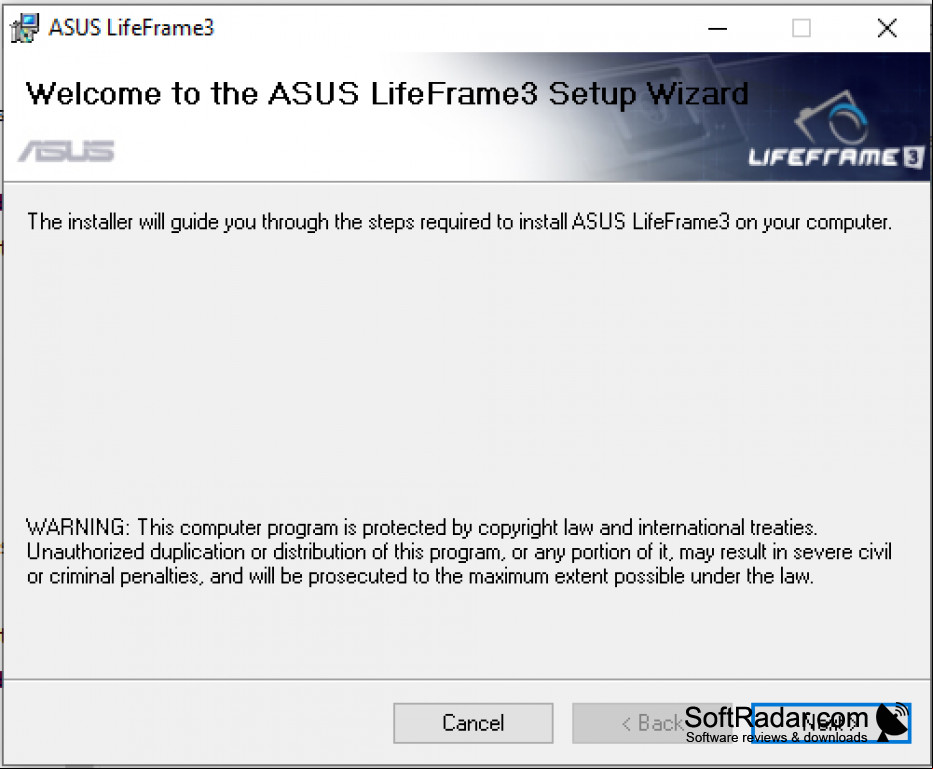The height and width of the screenshot is (769, 933).
Task: Click the camera frame graphic above the LifeFrame logo
Action: [x=831, y=118]
